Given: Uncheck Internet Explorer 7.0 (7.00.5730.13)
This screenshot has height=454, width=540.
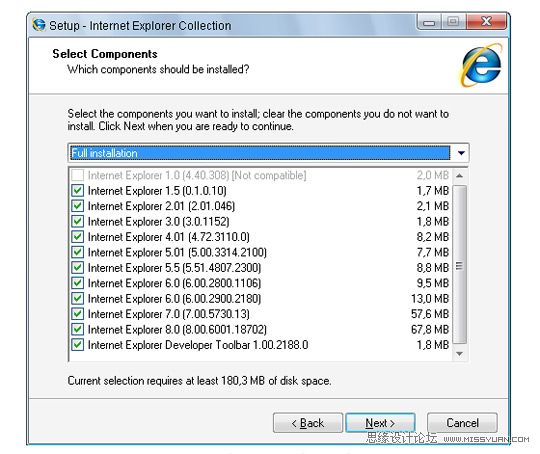Looking at the screenshot, I should point(77,314).
